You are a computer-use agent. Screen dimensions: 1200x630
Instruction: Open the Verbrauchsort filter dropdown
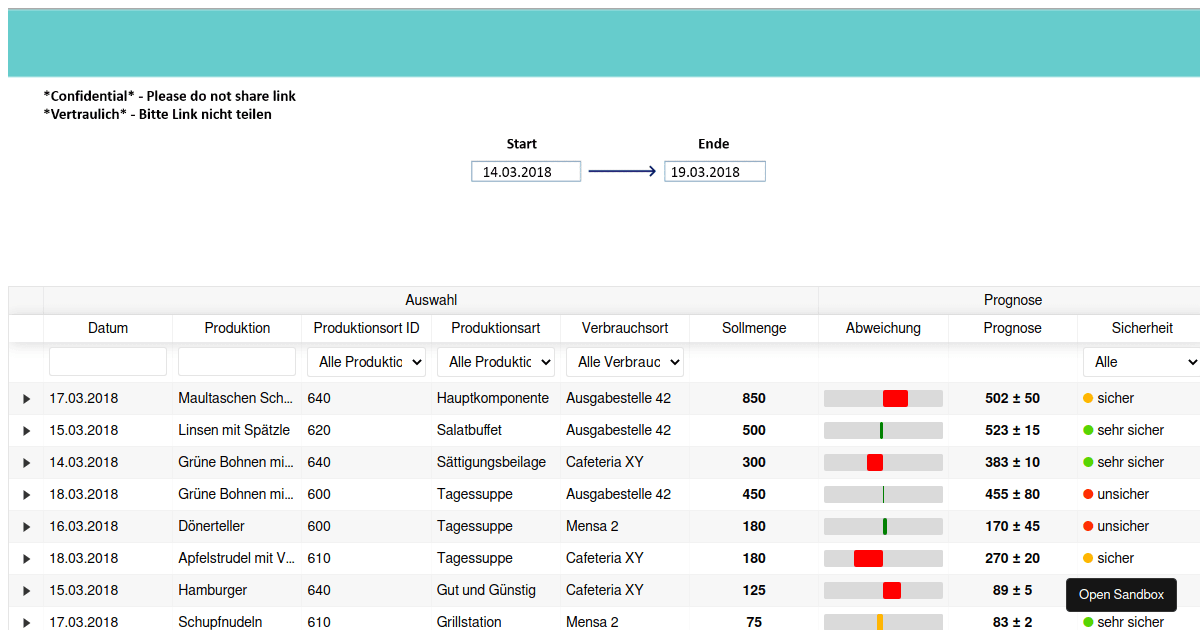(624, 361)
